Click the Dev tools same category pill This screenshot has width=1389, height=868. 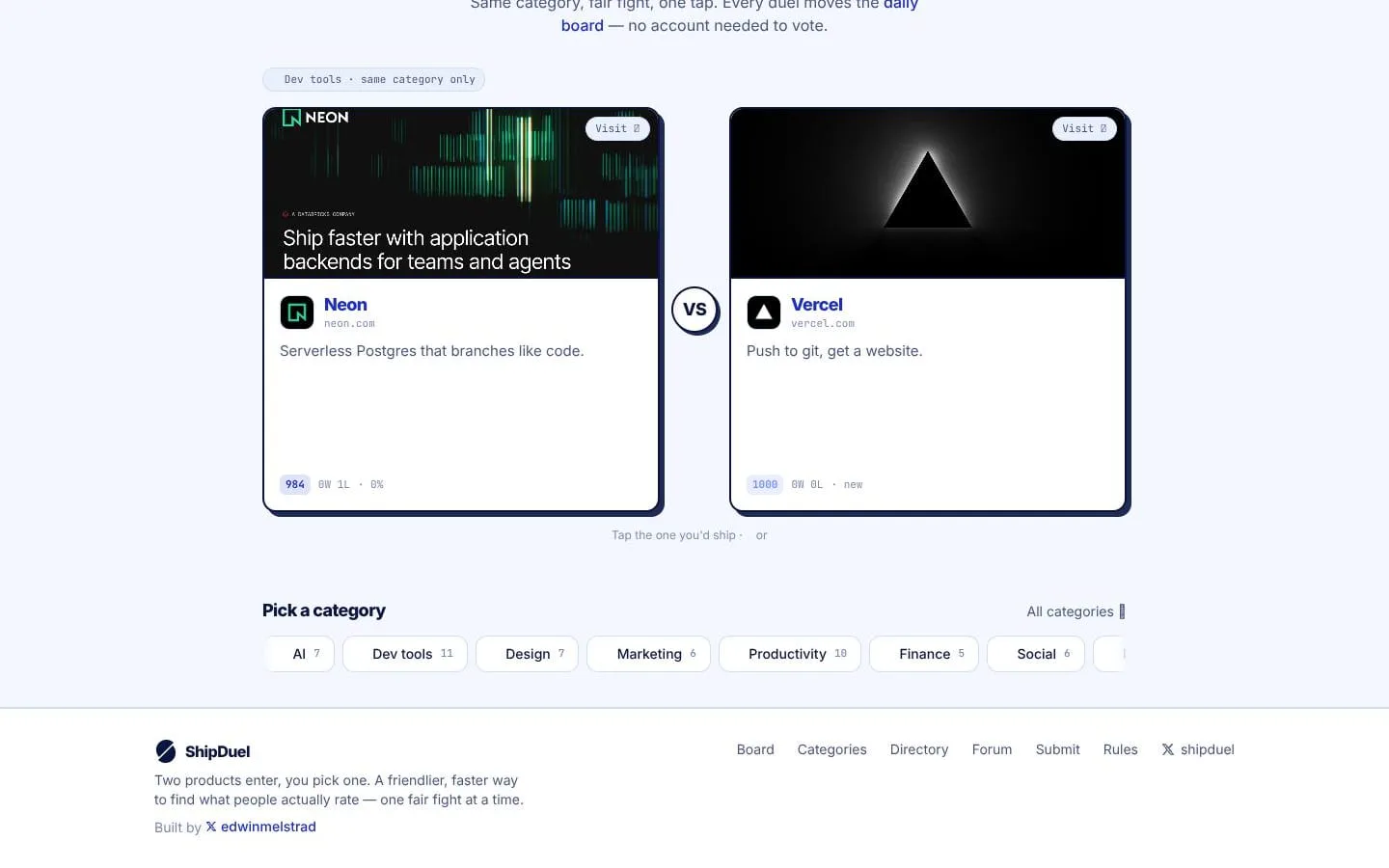coord(373,79)
